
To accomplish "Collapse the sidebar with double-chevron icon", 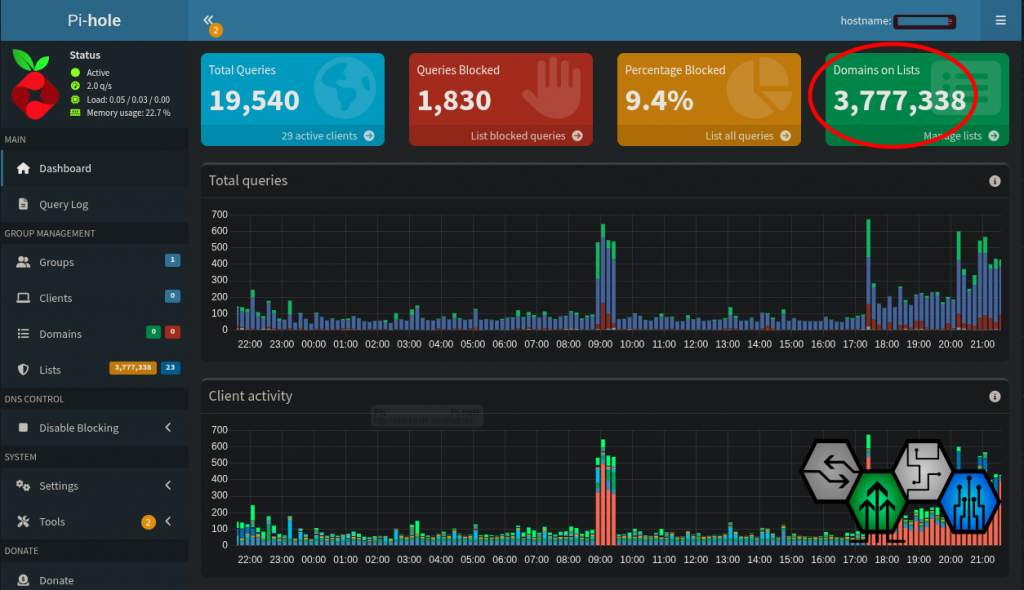I will (x=209, y=20).
